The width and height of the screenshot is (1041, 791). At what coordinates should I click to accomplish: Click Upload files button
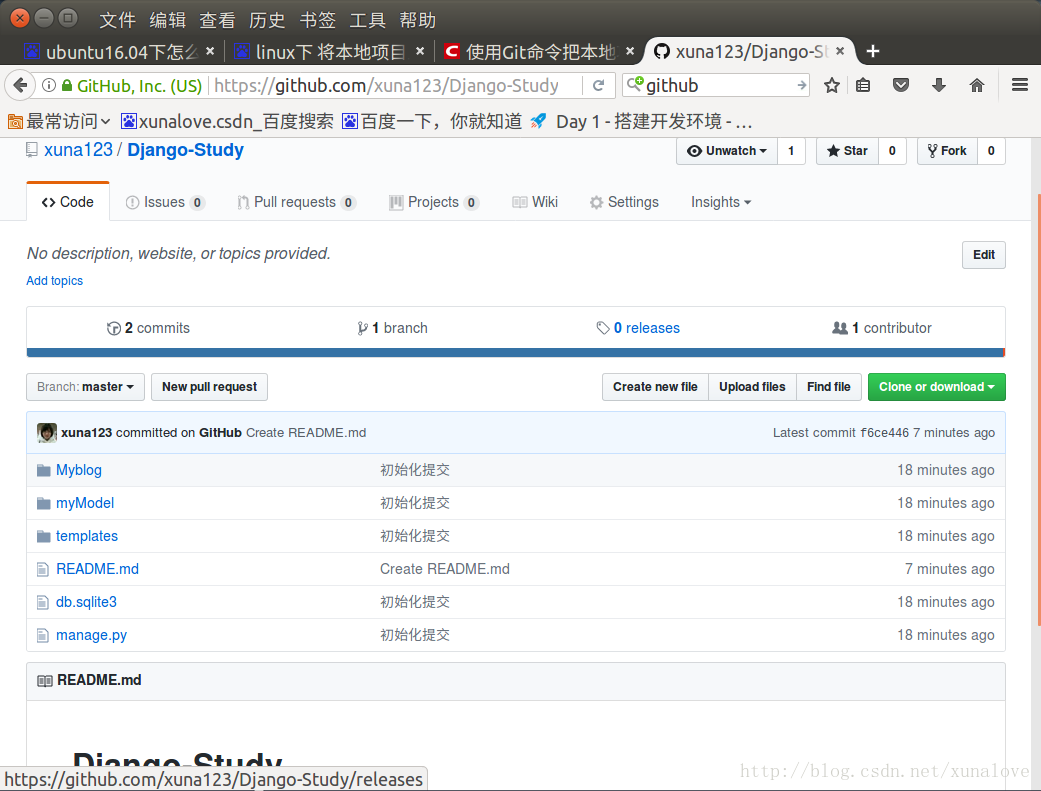752,387
